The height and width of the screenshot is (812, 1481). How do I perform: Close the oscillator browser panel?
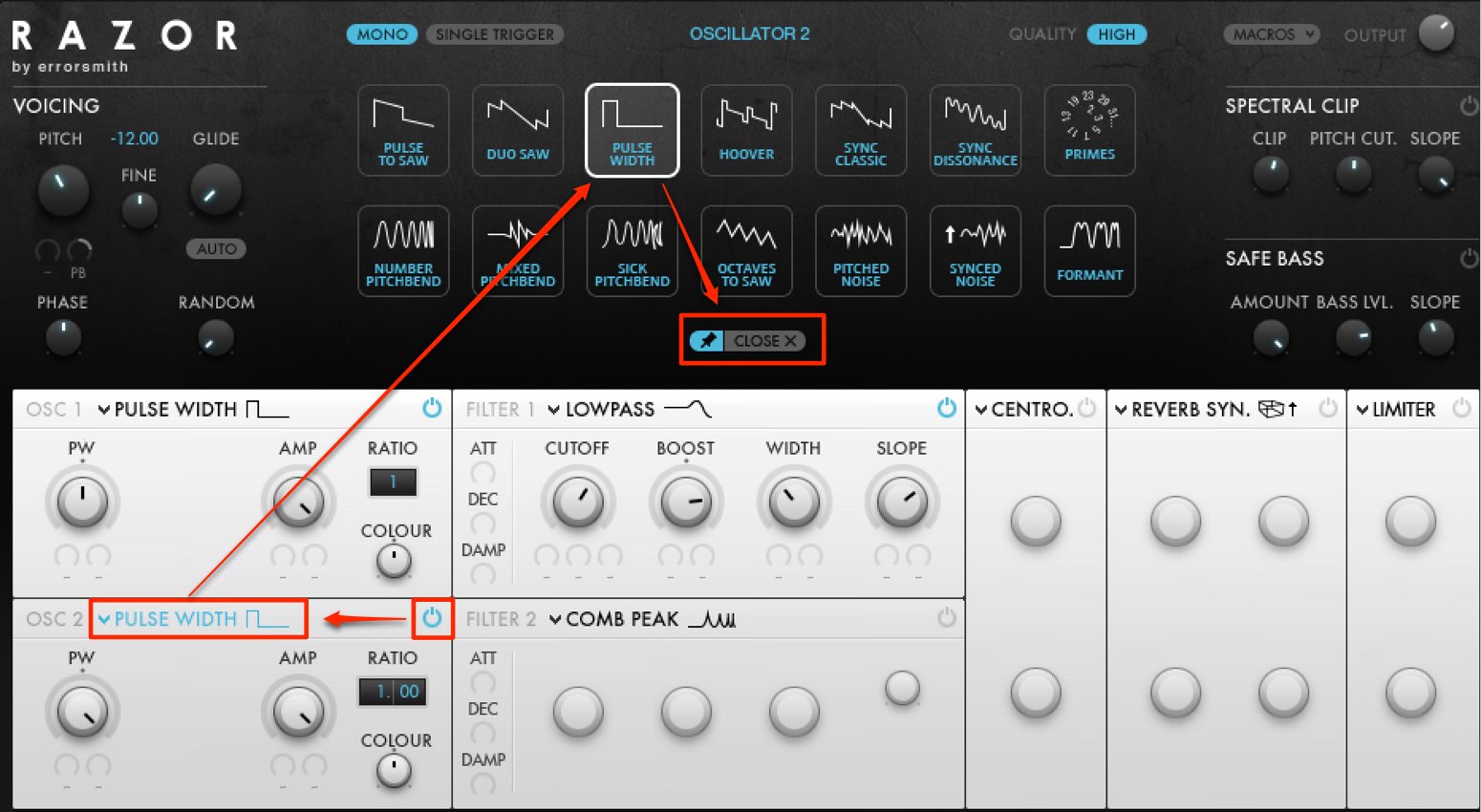[764, 341]
